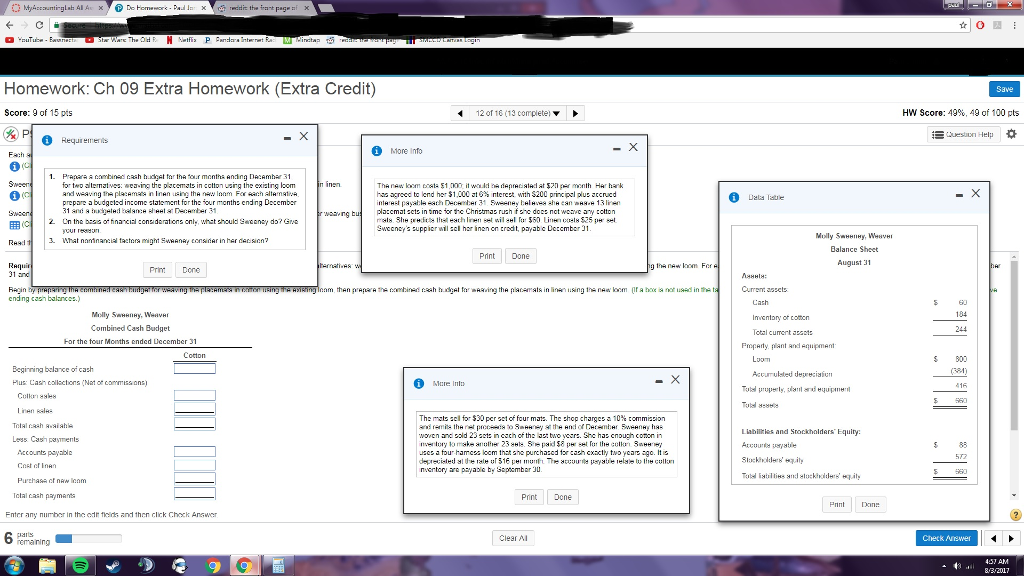Close the top More Info popup

coord(633,147)
